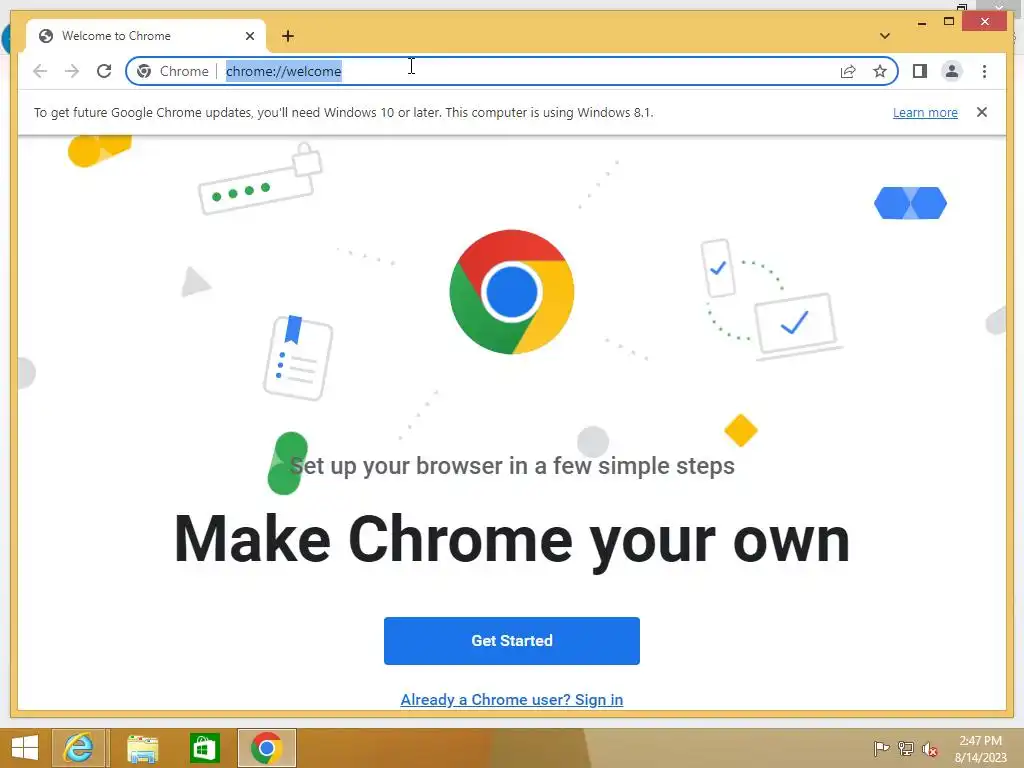Open Chrome's three-dot menu
This screenshot has height=768, width=1024.
pos(984,71)
